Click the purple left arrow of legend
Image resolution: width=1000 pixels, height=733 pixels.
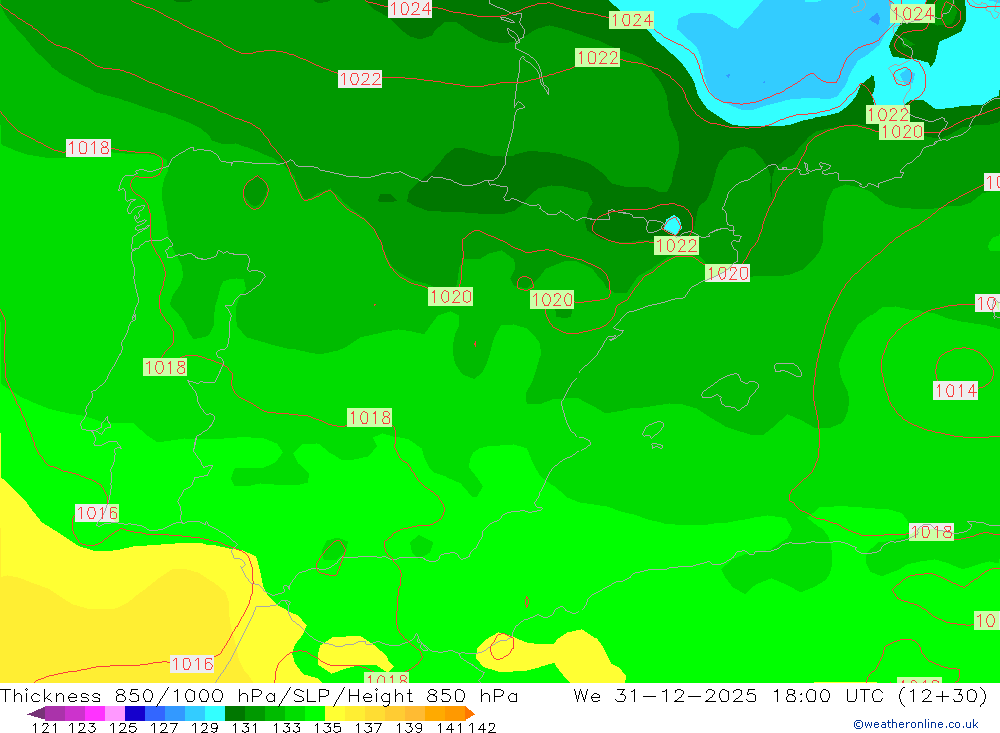pyautogui.click(x=36, y=713)
